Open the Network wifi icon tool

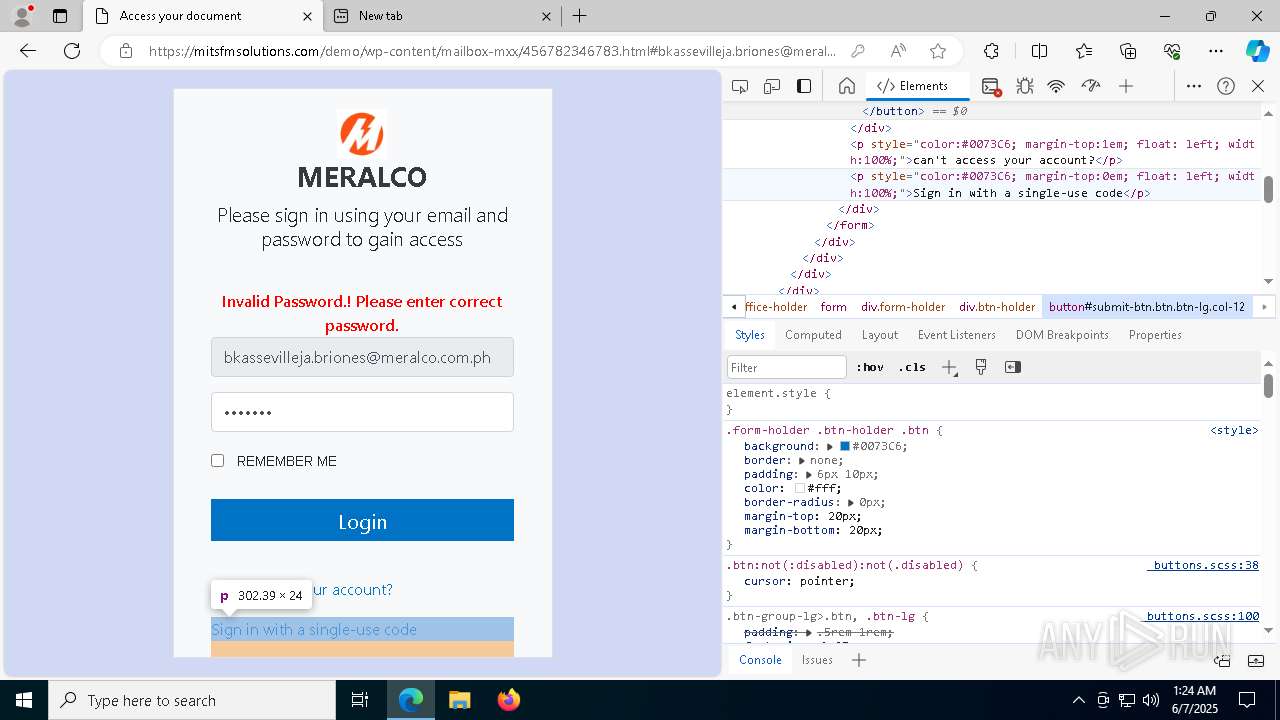pos(1056,86)
